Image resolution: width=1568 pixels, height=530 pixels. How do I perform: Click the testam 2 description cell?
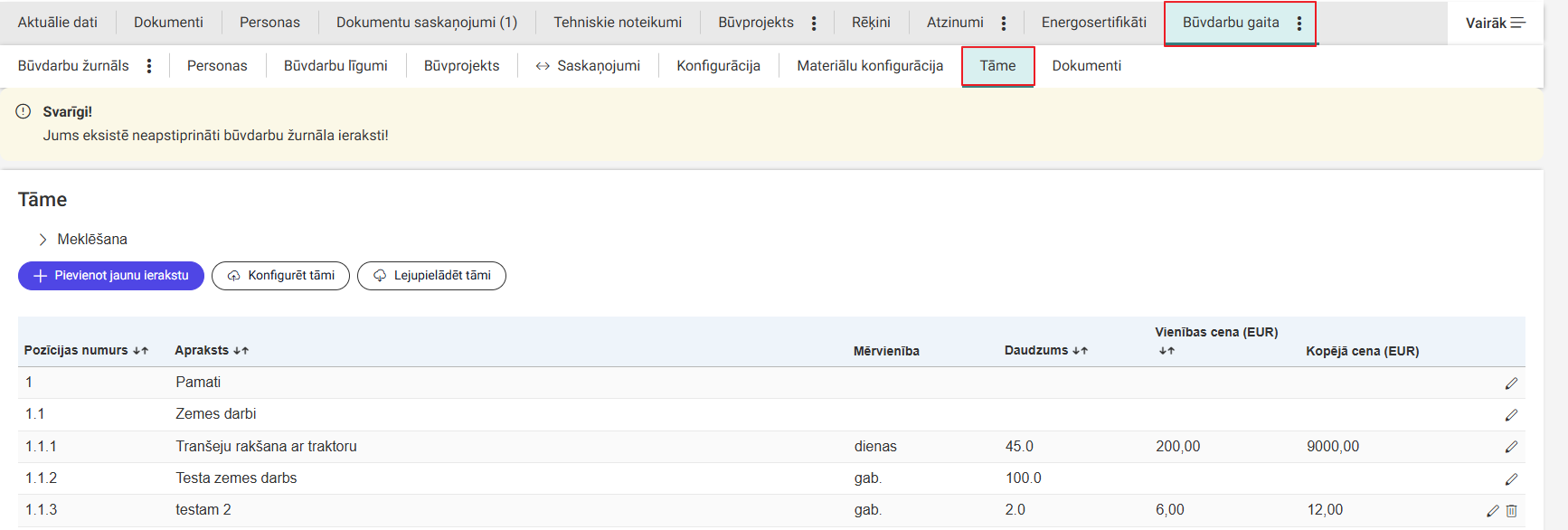point(203,510)
